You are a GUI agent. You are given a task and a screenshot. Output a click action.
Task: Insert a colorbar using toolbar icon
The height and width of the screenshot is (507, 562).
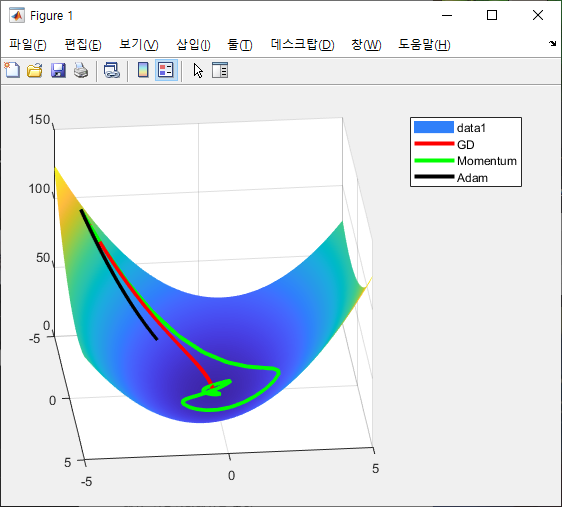tap(143, 70)
